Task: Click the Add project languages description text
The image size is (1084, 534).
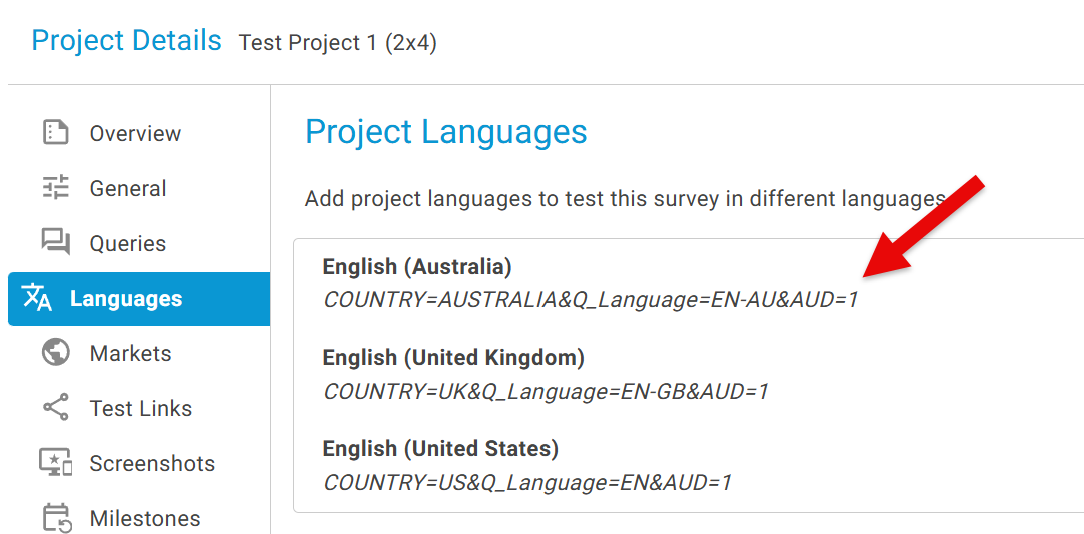Action: [x=625, y=198]
